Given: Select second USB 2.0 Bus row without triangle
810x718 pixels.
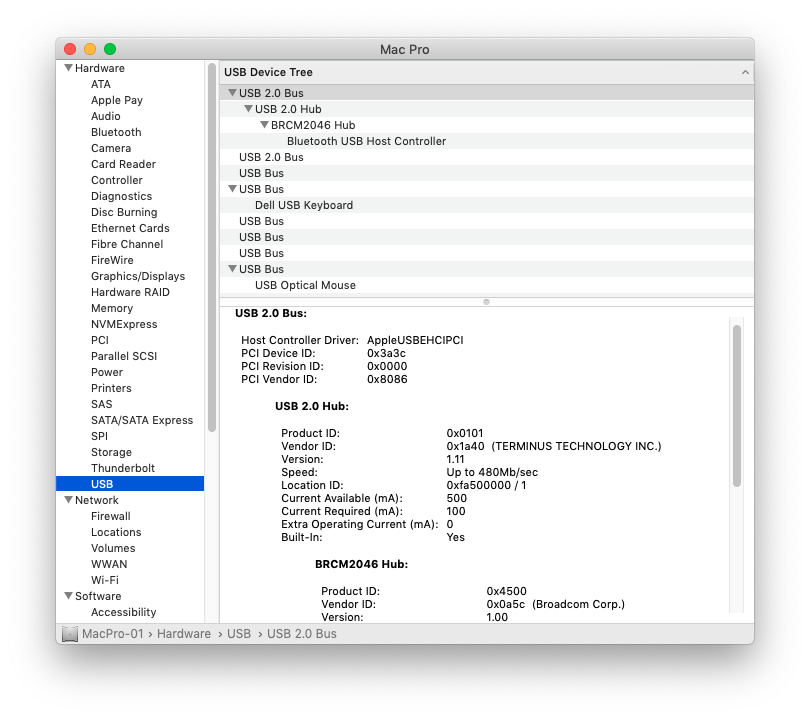Looking at the screenshot, I should click(x=486, y=157).
